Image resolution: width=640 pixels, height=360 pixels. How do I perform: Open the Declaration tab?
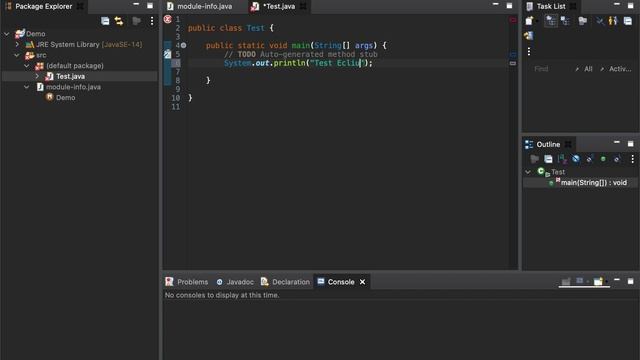(285, 282)
